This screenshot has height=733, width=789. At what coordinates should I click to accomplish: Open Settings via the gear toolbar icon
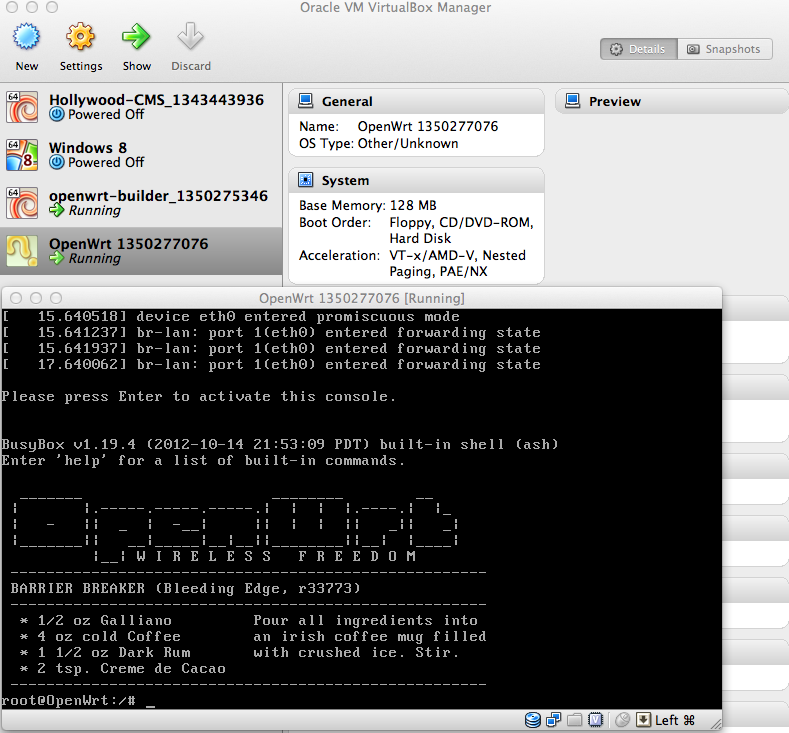81,37
